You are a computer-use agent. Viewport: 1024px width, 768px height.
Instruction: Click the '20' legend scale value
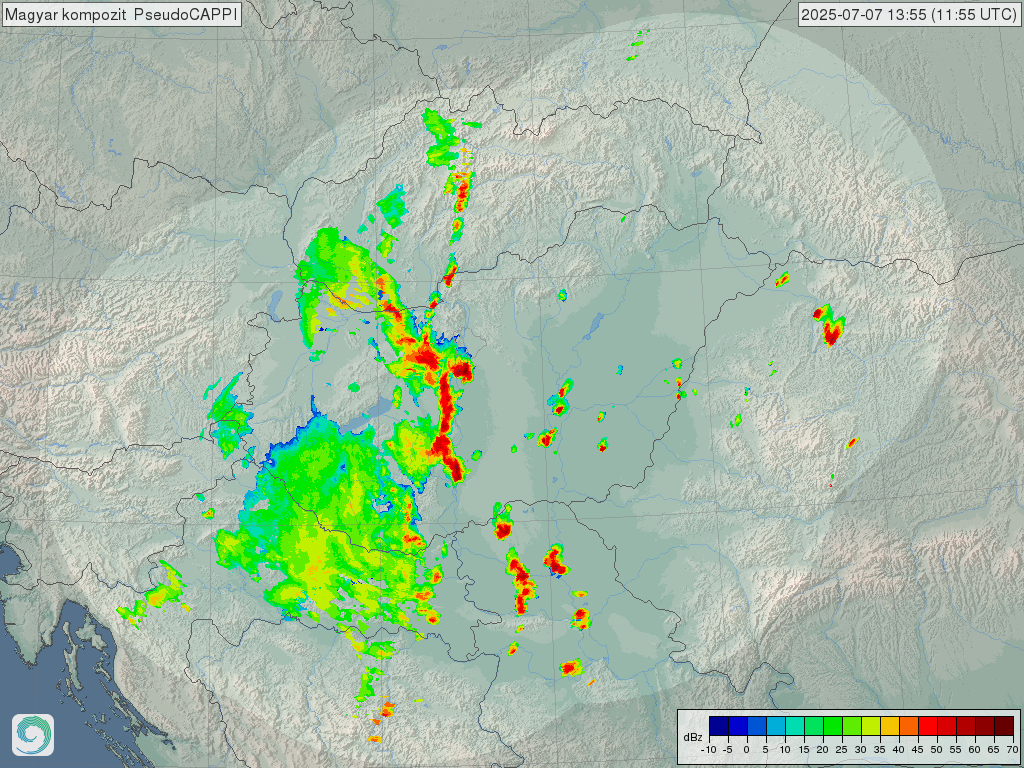823,750
